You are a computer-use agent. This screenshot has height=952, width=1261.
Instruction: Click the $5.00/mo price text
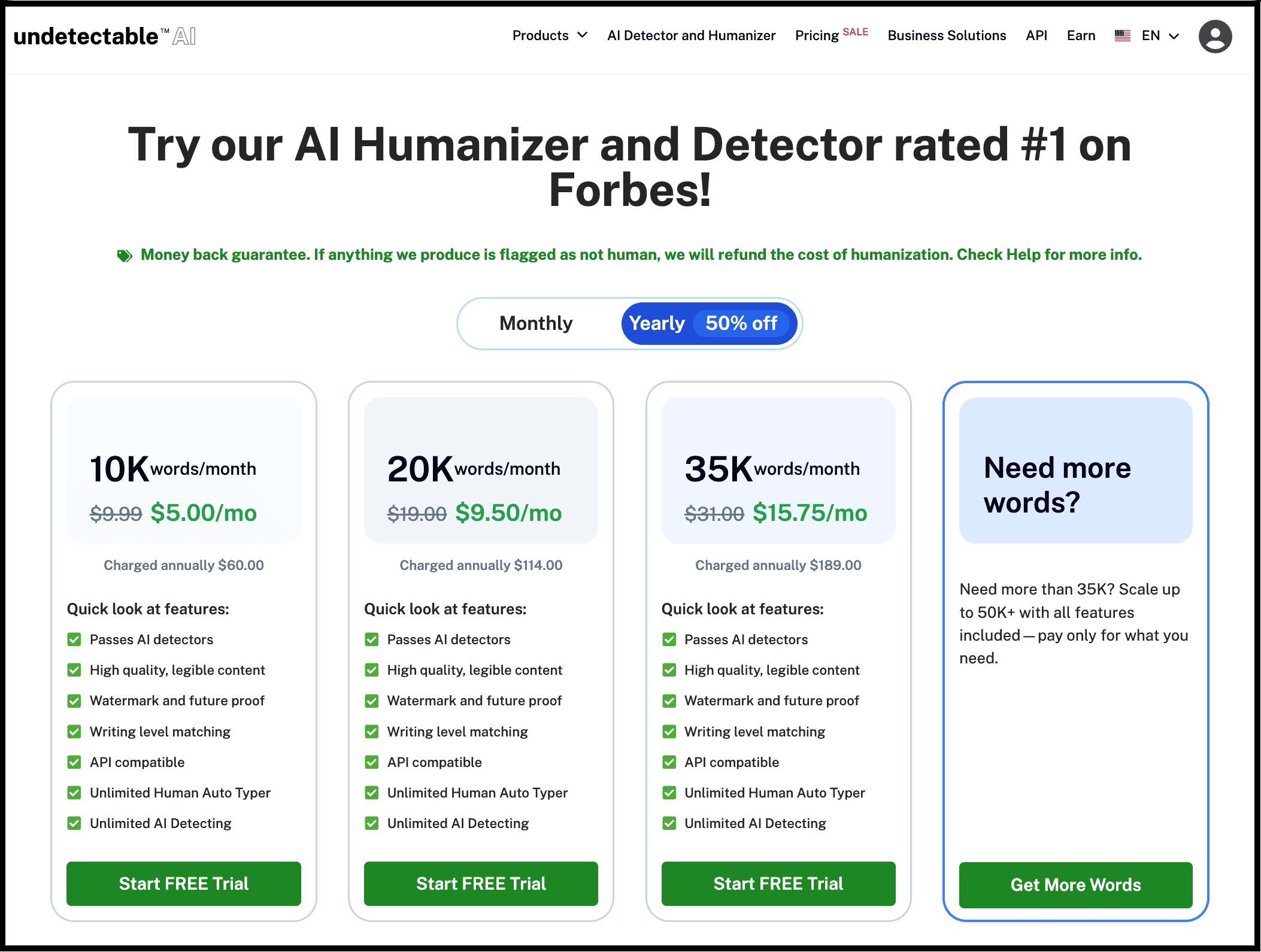204,513
